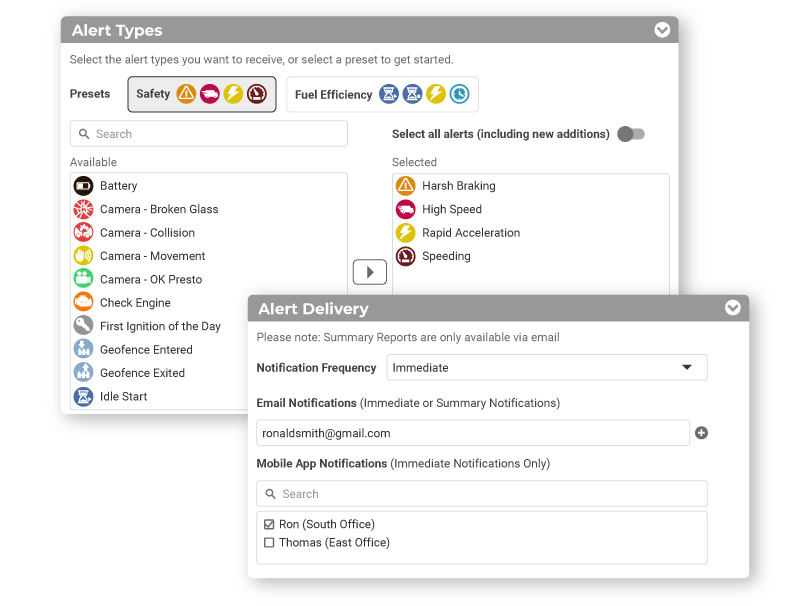Screen dimensions: 800x606
Task: Click the Check Engine icon
Action: [x=84, y=302]
